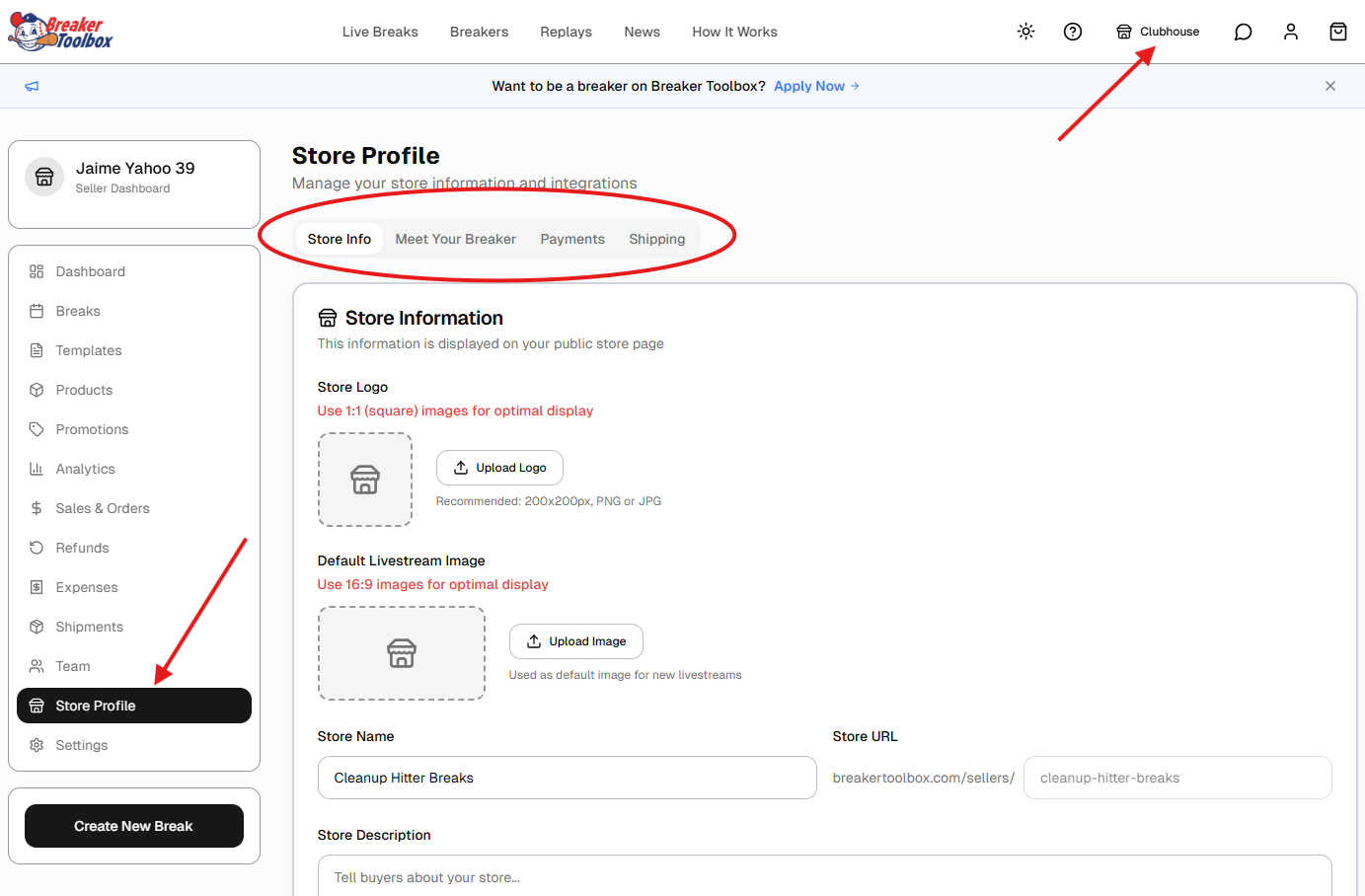Go to Live Breaks page

coord(380,32)
